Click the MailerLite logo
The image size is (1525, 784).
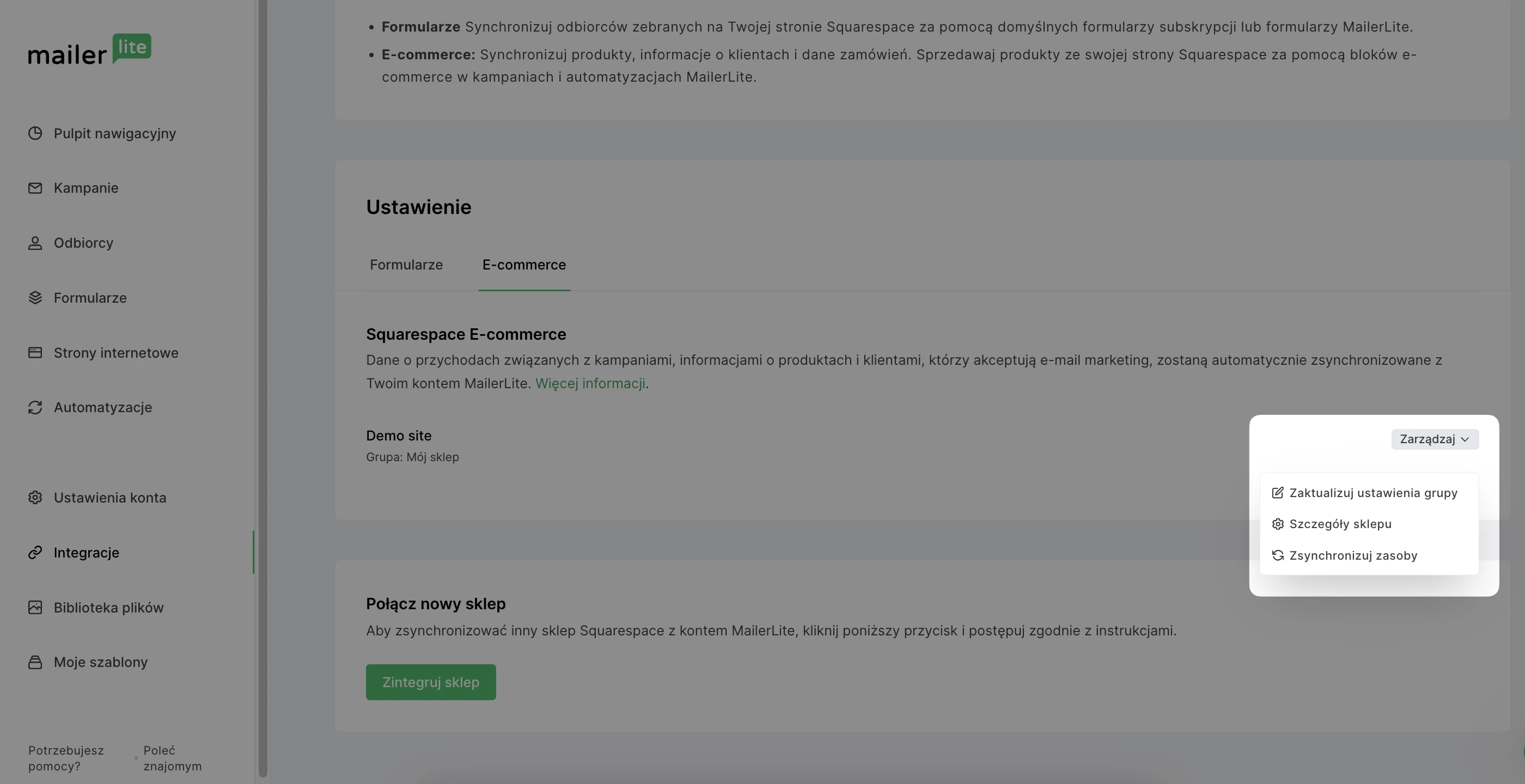(x=89, y=49)
